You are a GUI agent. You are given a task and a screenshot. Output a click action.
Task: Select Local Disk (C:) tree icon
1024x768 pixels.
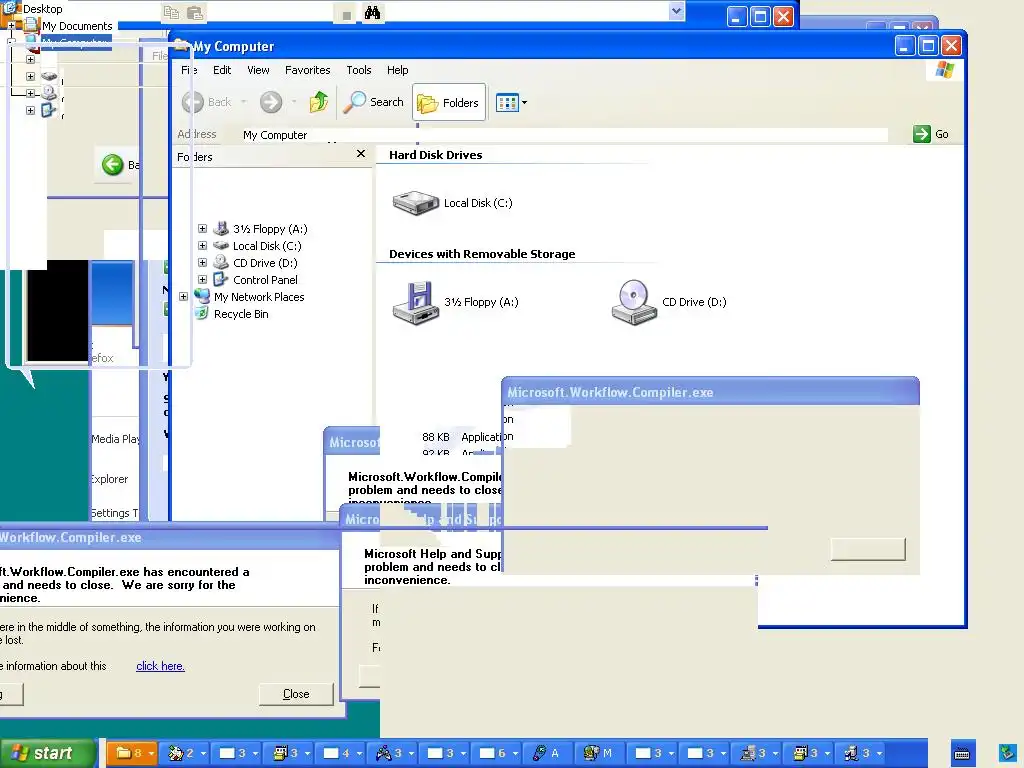pyautogui.click(x=221, y=246)
